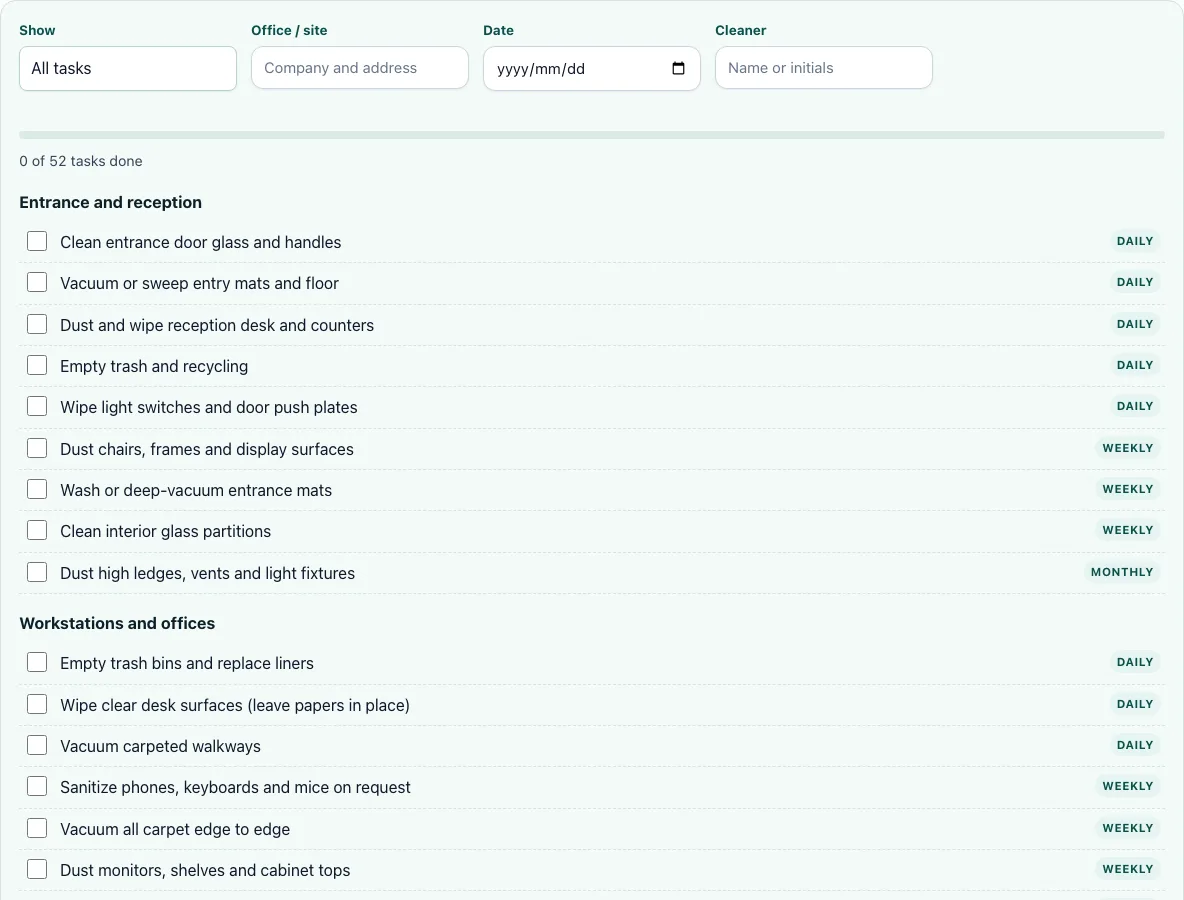
Task: Click WEEKLY badge on 'Wash or deep-vacuum entrance mats'
Action: click(x=1127, y=489)
